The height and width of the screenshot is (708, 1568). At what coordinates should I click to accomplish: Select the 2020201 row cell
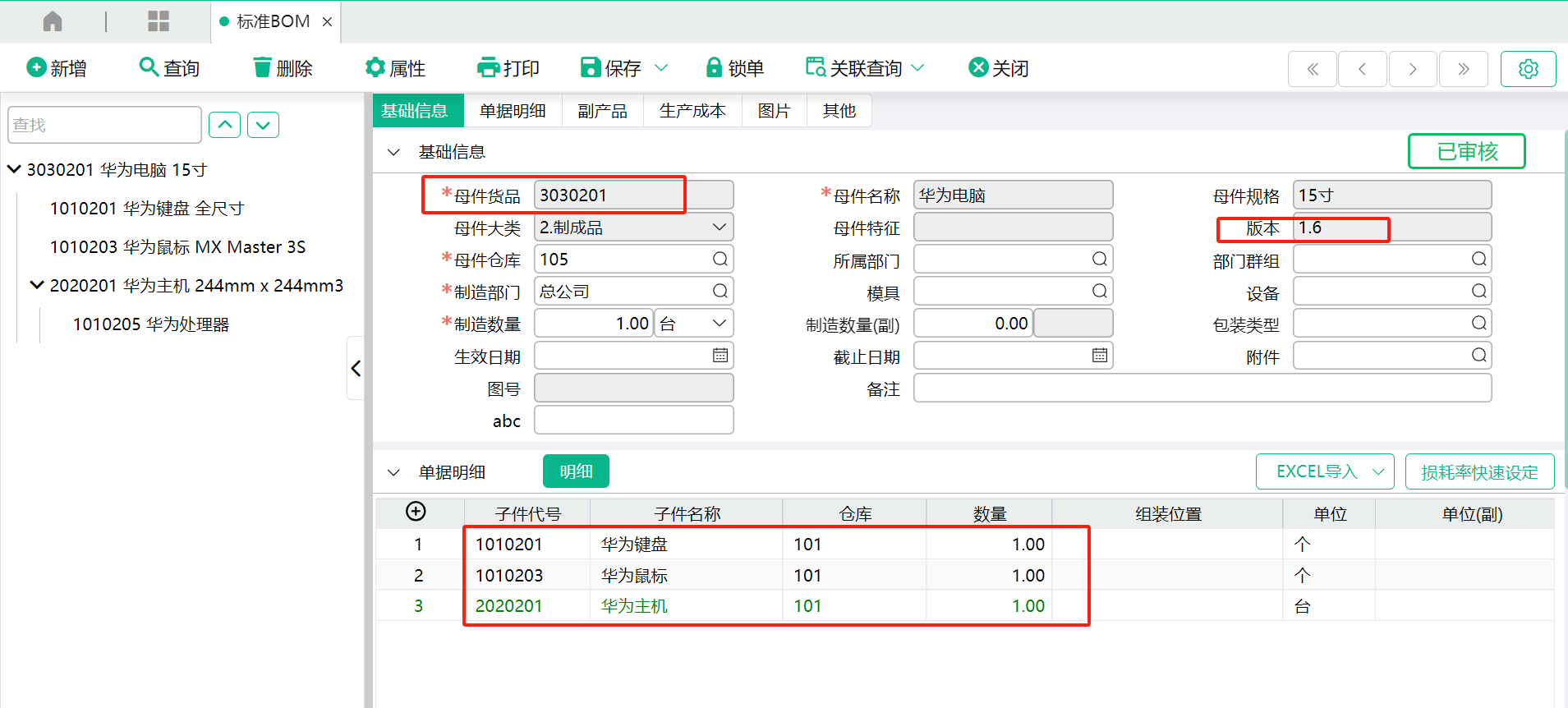pos(527,606)
